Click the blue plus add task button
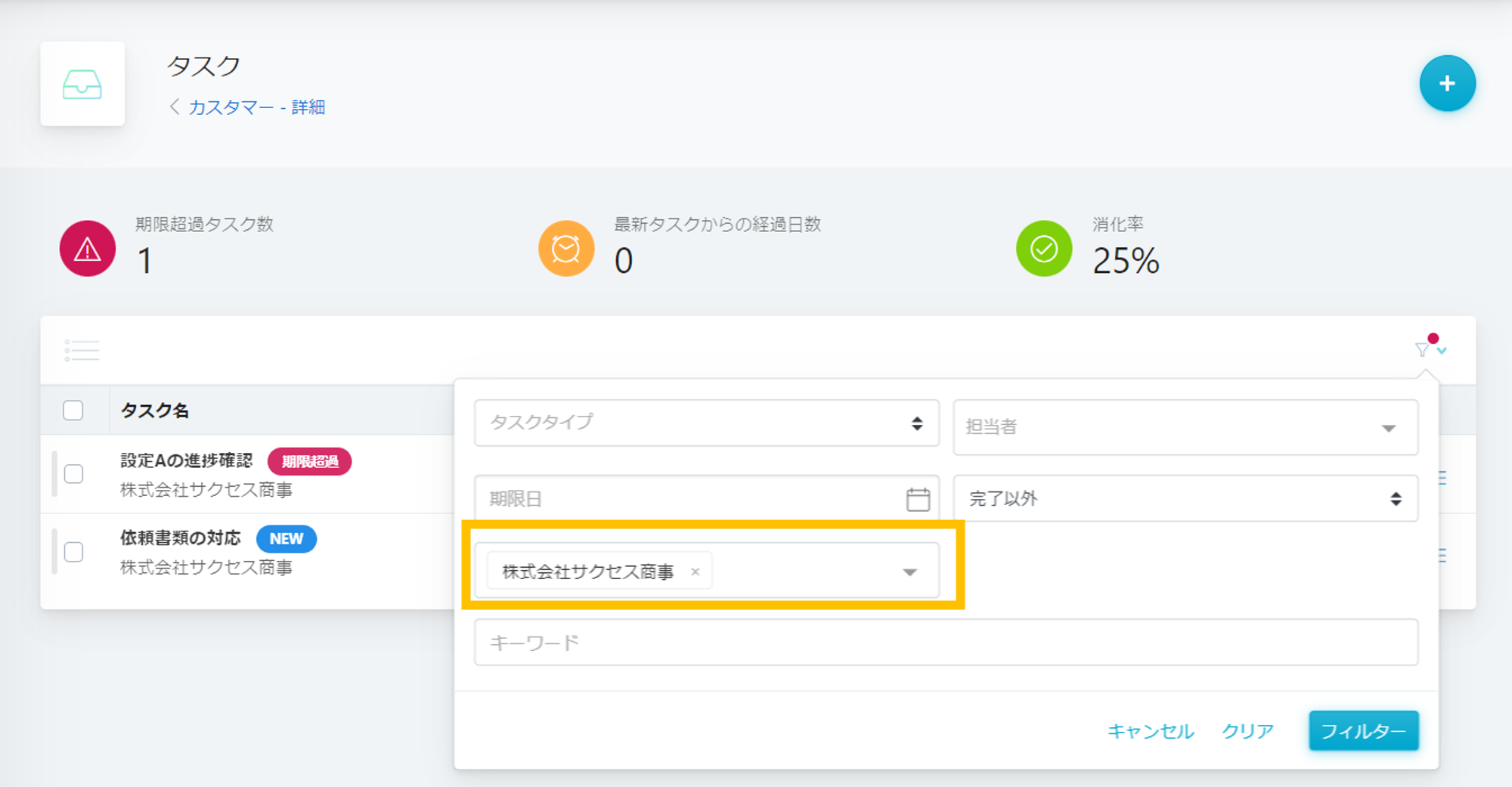Image resolution: width=1512 pixels, height=787 pixels. click(x=1447, y=83)
